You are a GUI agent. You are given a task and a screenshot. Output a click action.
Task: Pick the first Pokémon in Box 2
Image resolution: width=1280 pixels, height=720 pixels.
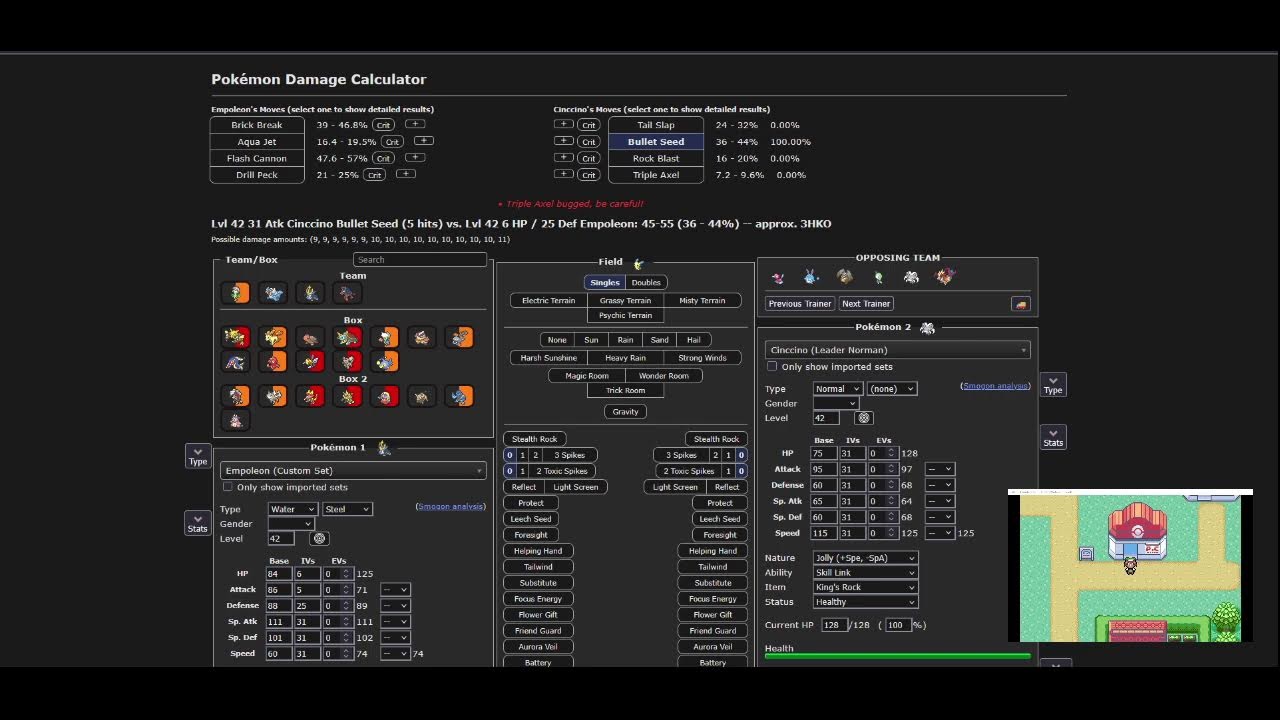(x=237, y=397)
